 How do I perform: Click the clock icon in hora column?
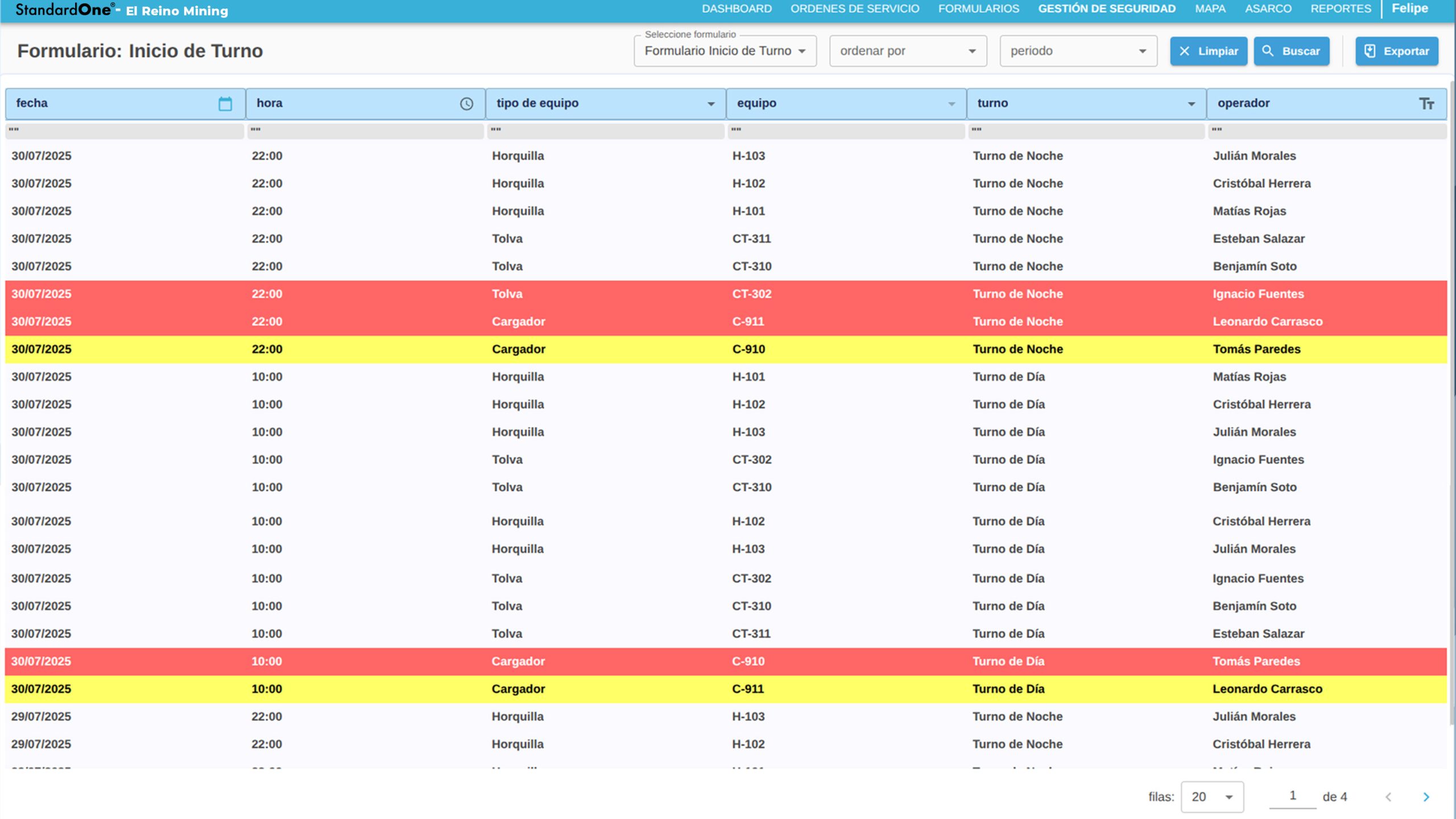click(x=466, y=104)
